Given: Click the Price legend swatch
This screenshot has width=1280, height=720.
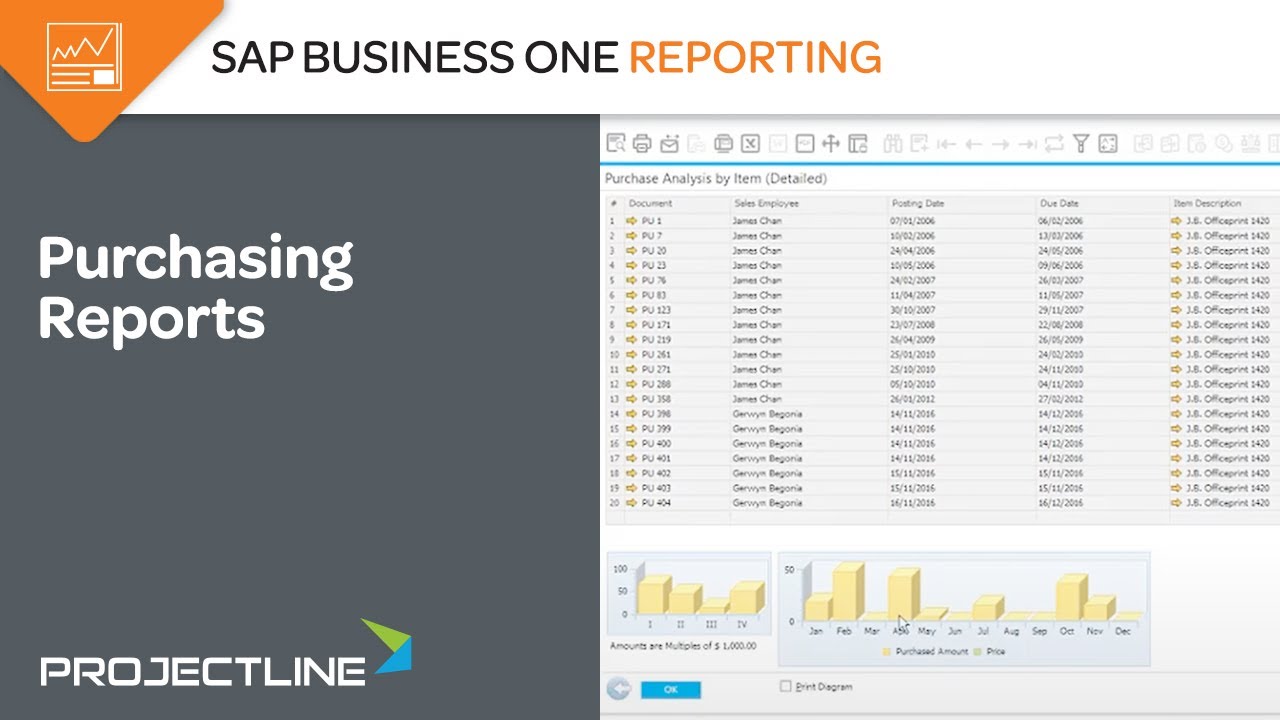Looking at the screenshot, I should click(977, 651).
